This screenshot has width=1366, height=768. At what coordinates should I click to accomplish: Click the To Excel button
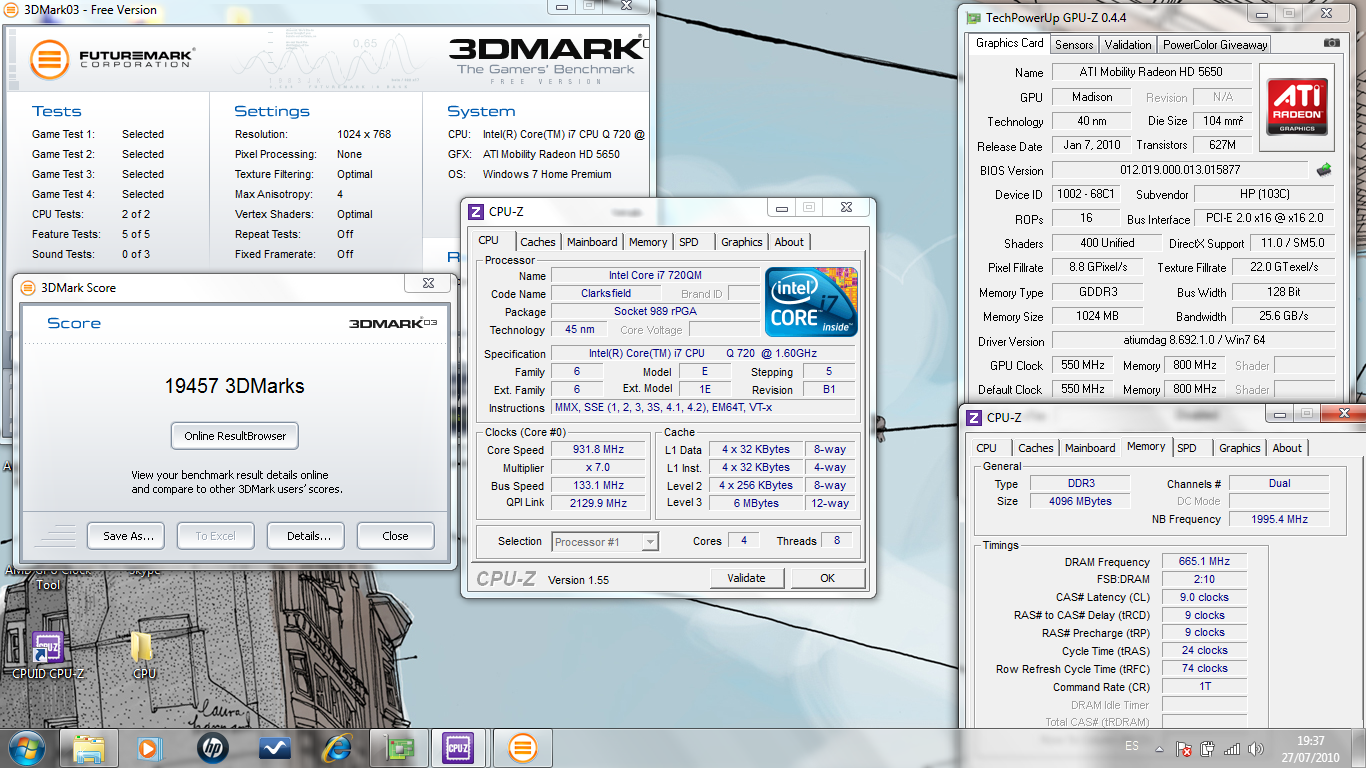[x=215, y=536]
